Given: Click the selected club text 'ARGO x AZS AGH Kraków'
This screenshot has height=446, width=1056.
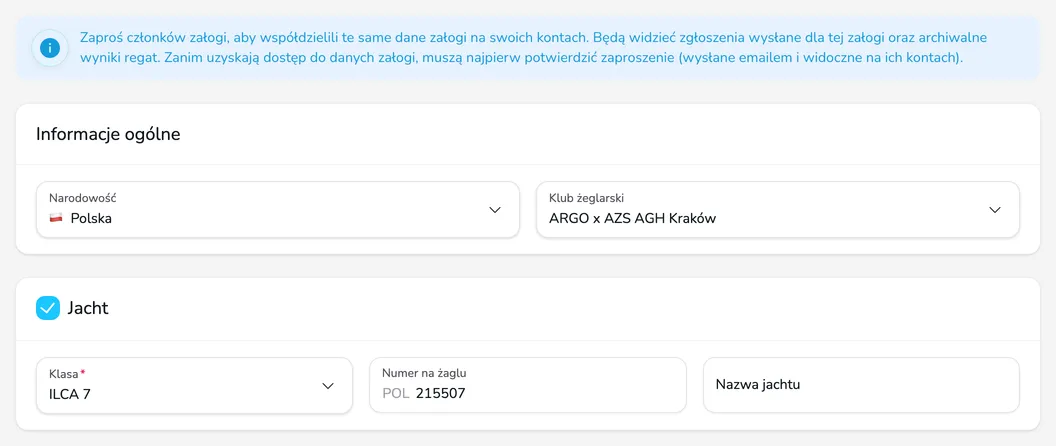Looking at the screenshot, I should click(632, 218).
